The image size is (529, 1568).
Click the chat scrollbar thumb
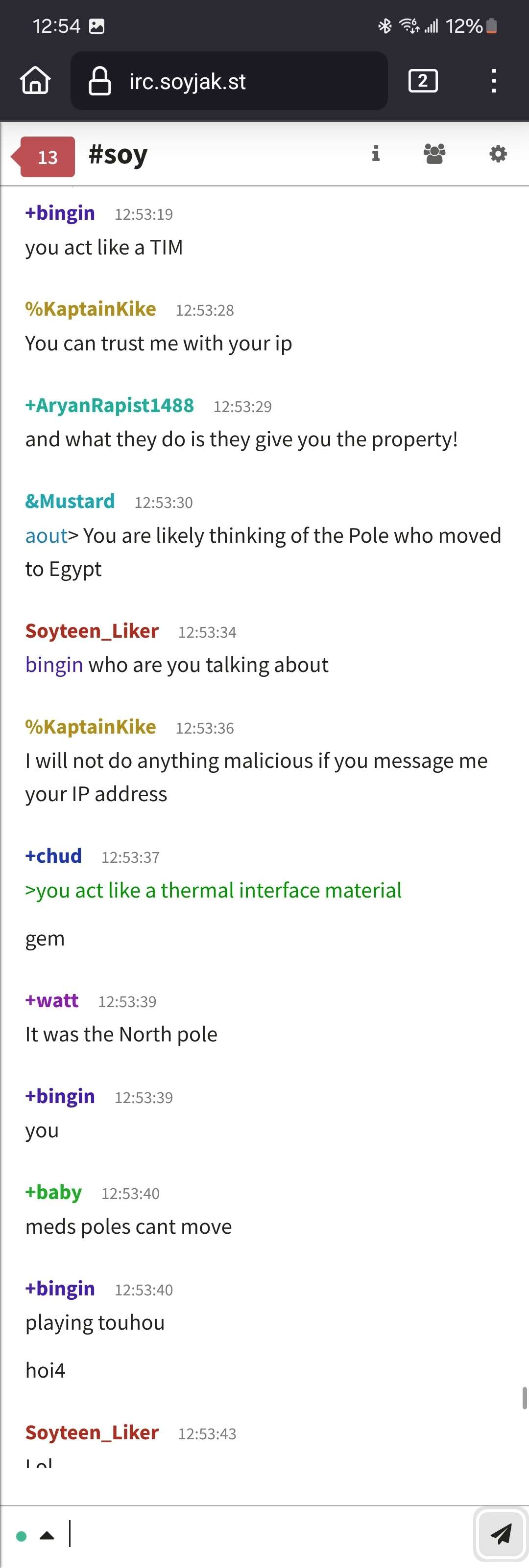524,1398
